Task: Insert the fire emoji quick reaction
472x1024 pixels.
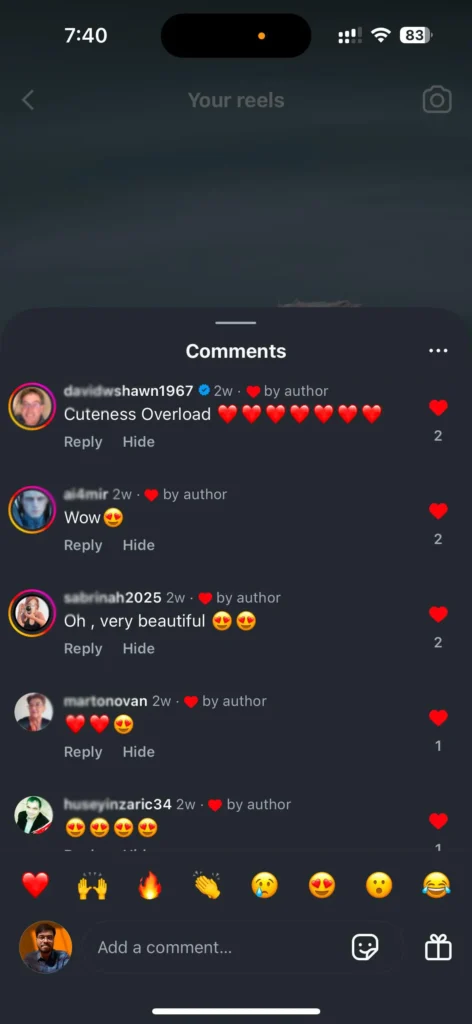Action: tap(149, 886)
